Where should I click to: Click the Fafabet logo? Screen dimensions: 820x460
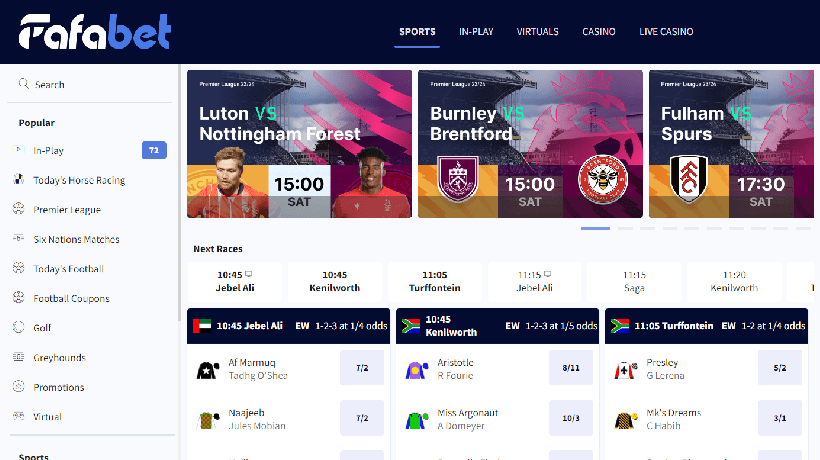tap(95, 32)
